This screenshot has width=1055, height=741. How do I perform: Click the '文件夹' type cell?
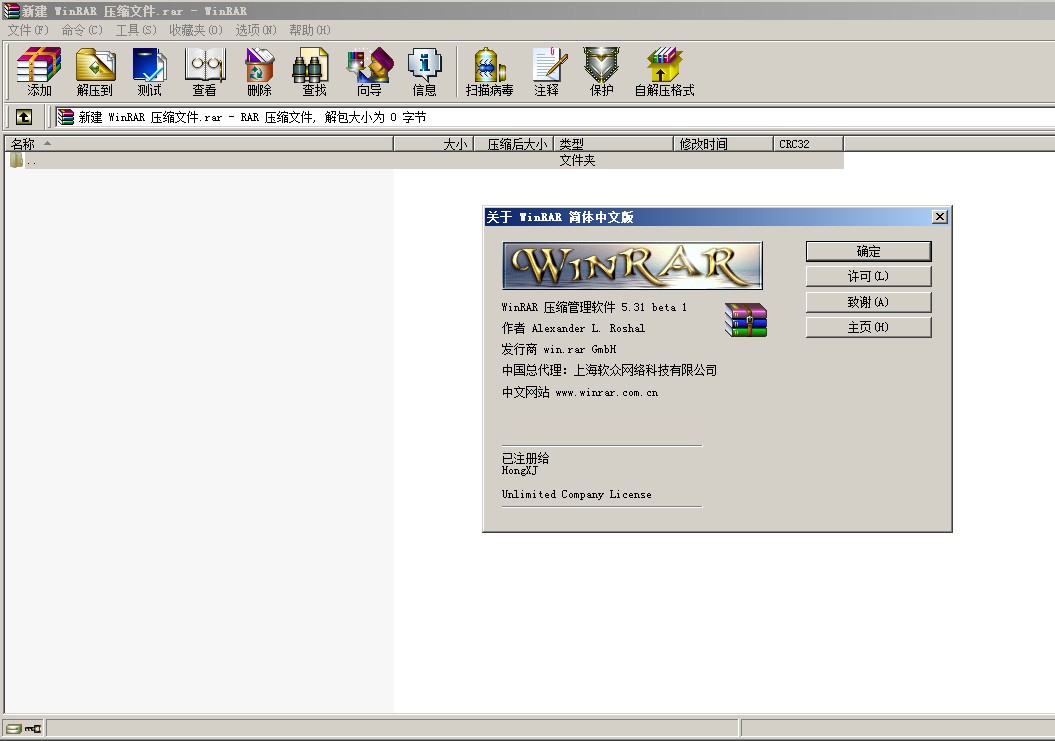(577, 160)
